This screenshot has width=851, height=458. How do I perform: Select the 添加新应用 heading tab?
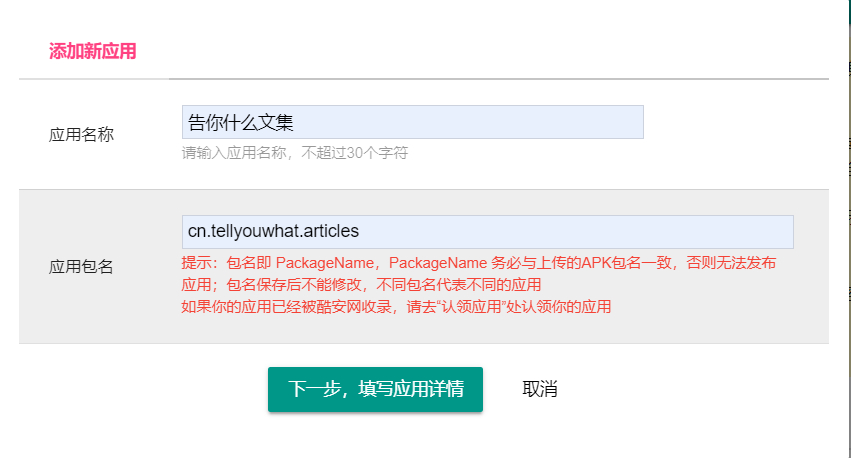93,52
